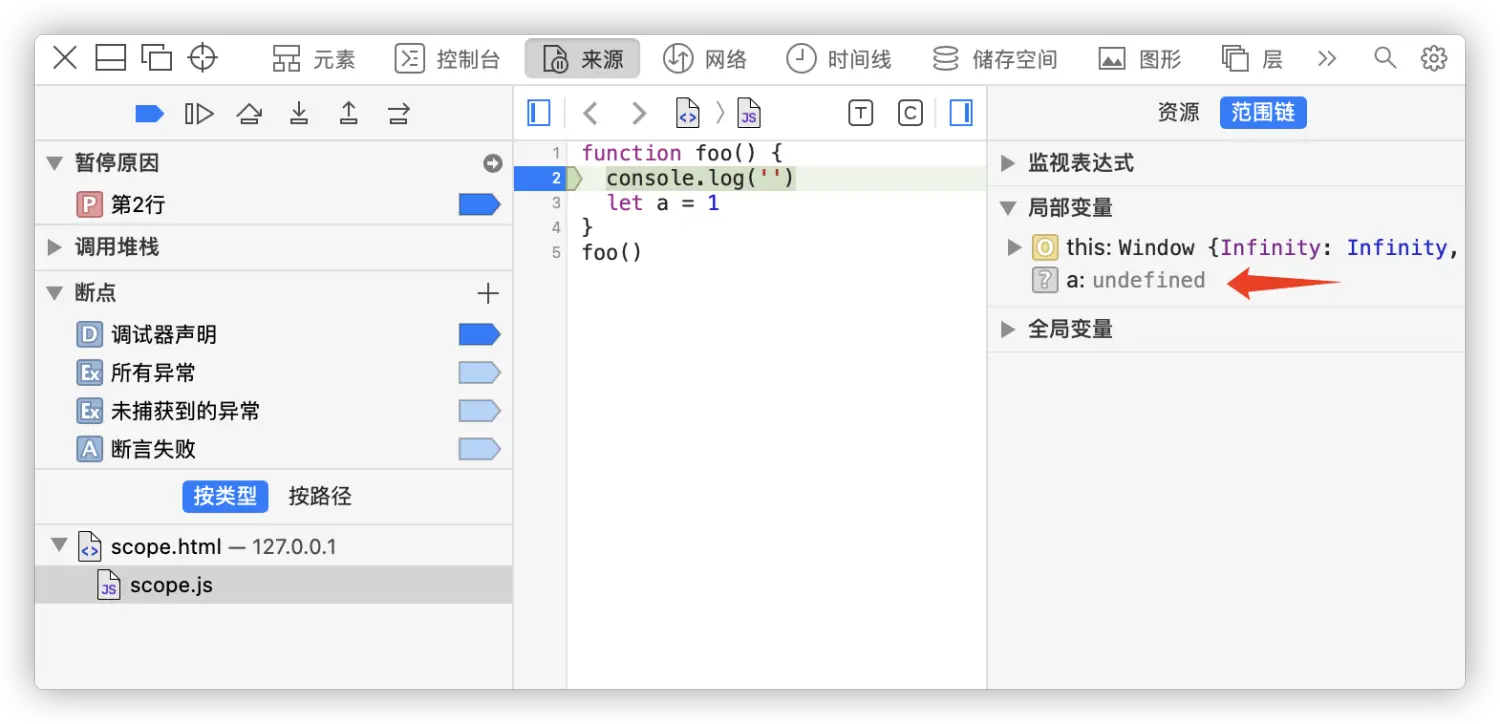Open the 图形 tab

(x=1139, y=59)
